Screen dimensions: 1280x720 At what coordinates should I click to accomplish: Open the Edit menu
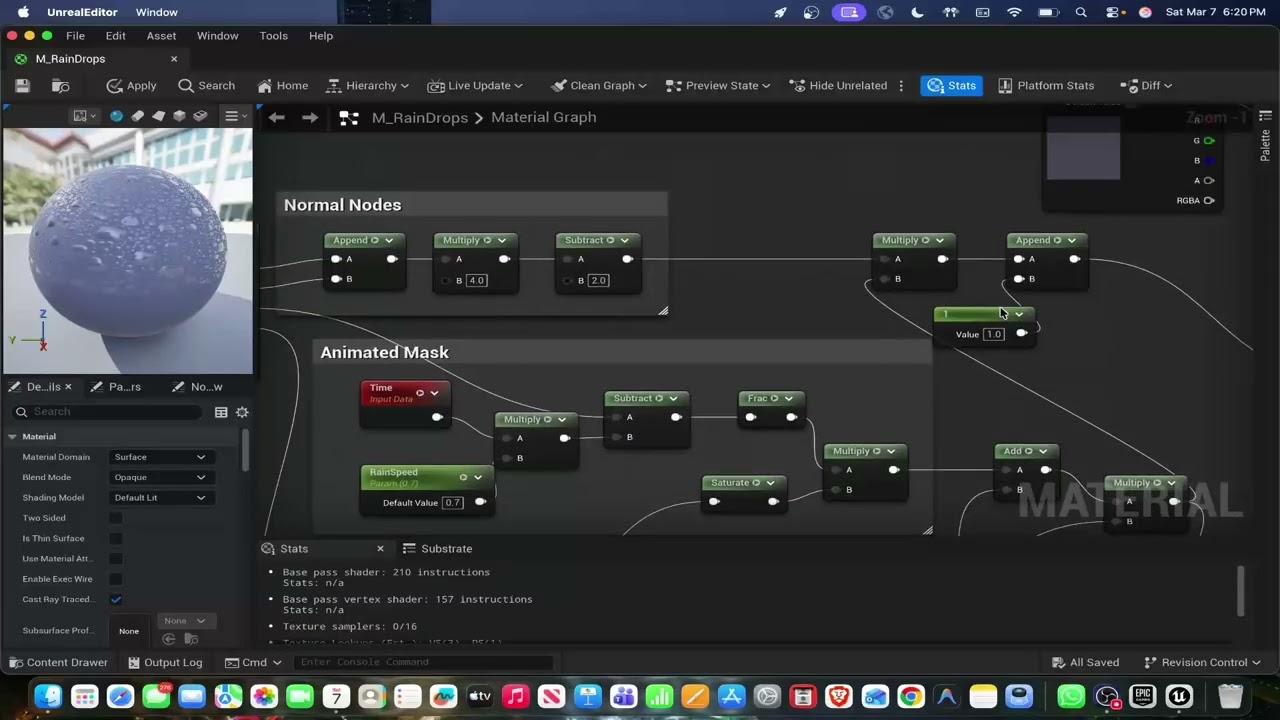116,36
